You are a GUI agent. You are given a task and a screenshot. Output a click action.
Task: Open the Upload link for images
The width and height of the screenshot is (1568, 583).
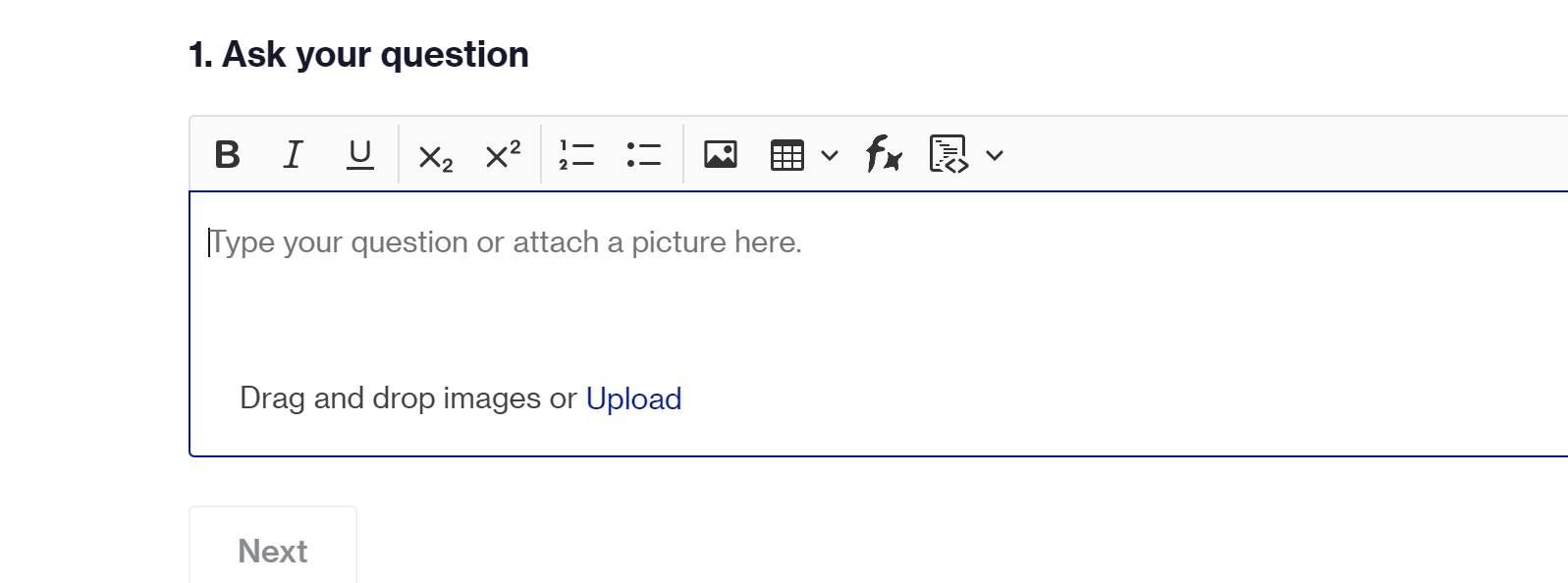(x=633, y=398)
